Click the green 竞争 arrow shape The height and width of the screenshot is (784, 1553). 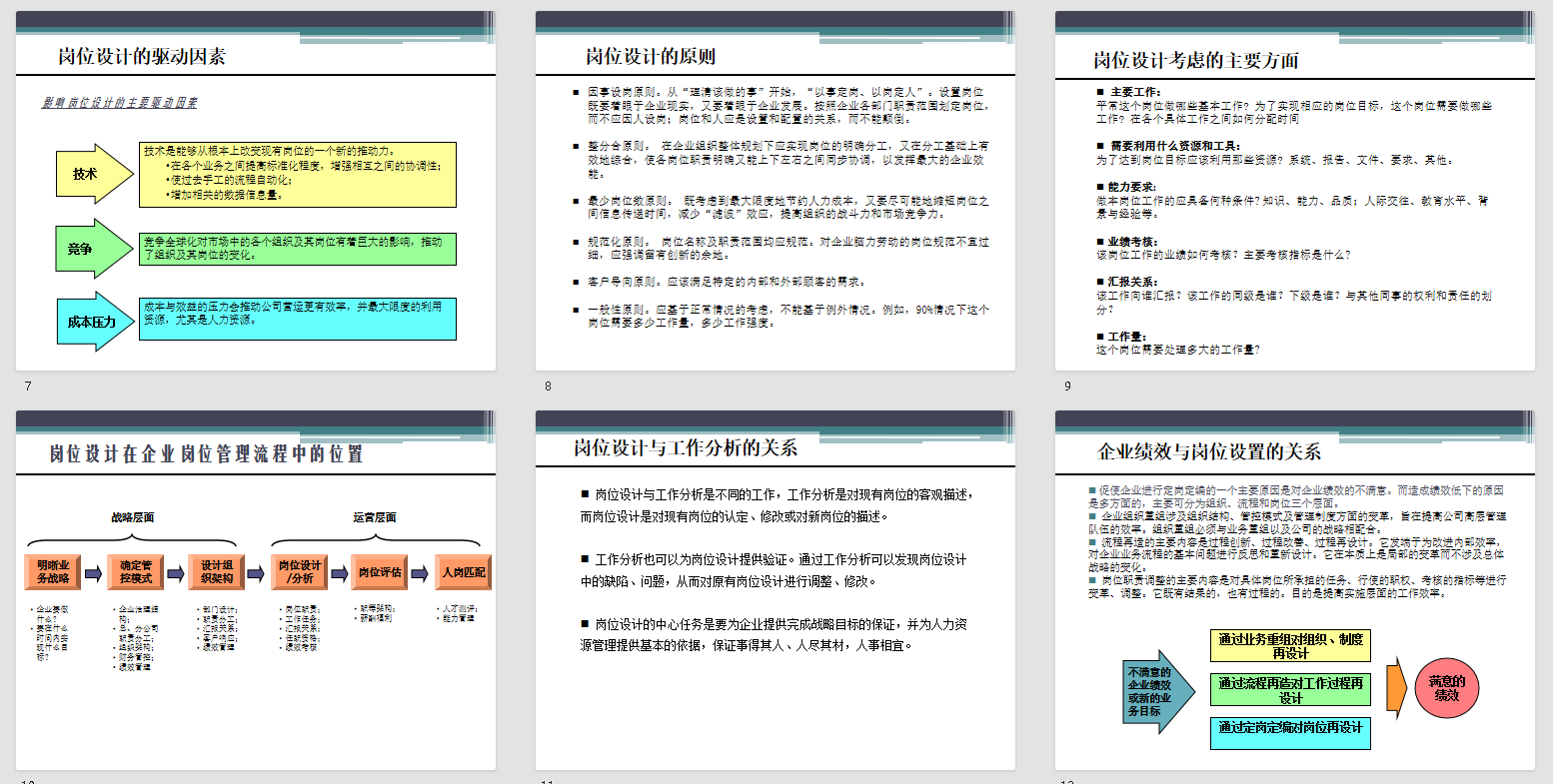94,248
